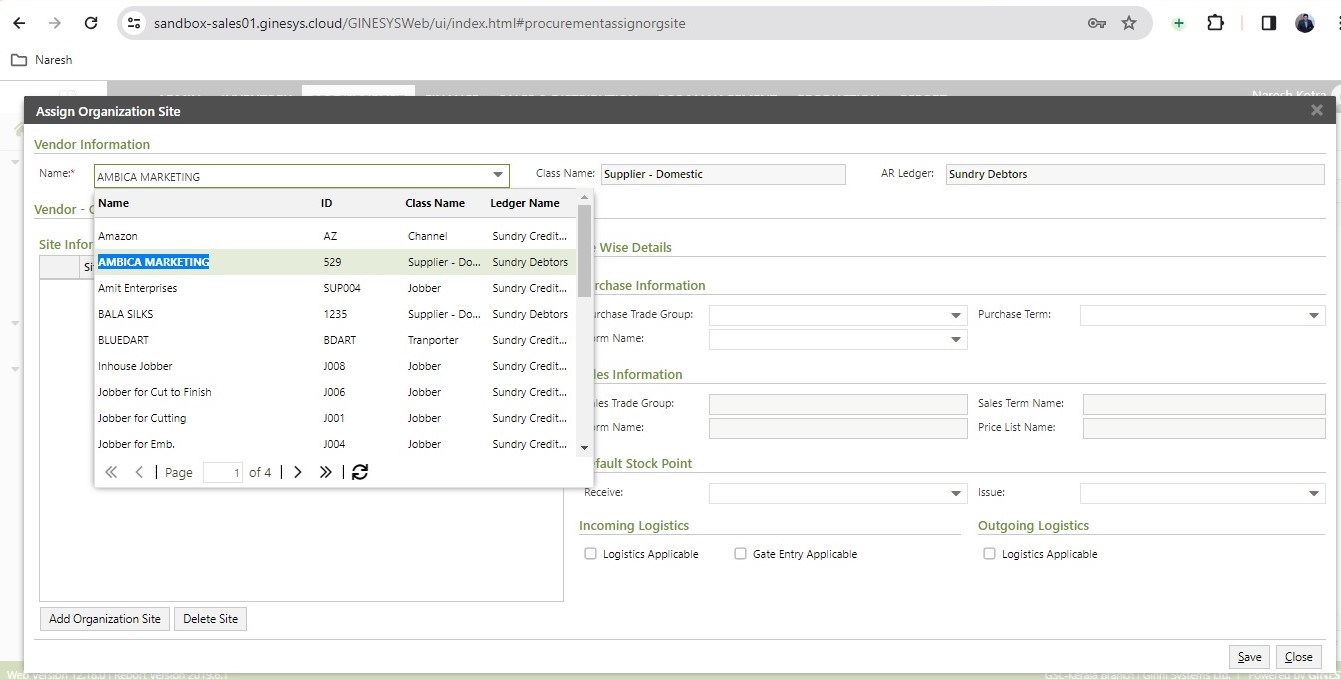
Task: Open saved passwords key icon
Action: click(1097, 23)
